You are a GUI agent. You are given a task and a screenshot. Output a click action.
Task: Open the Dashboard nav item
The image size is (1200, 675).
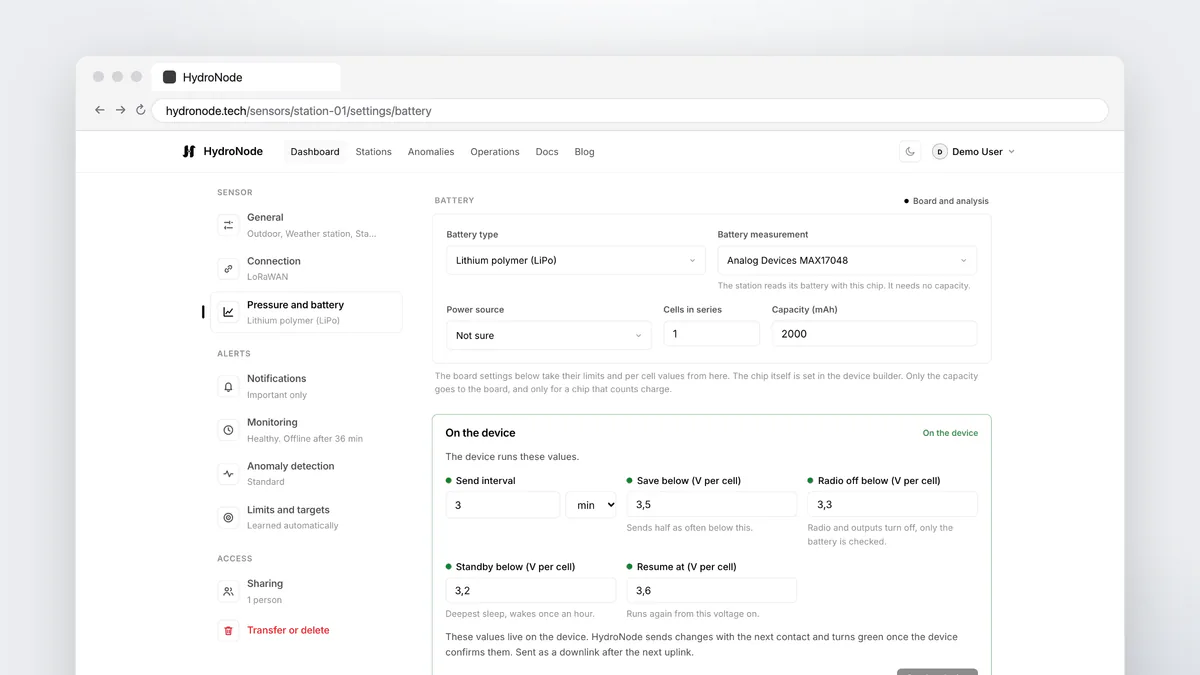point(315,152)
